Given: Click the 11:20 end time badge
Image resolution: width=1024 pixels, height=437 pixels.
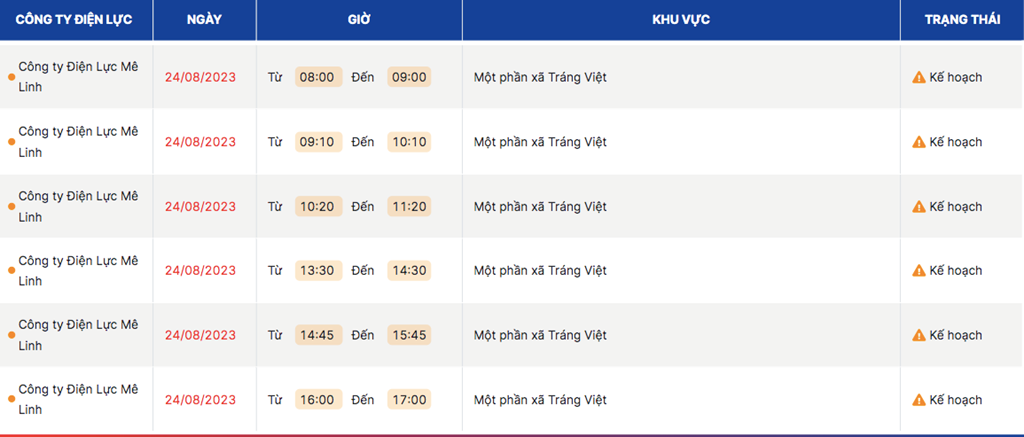Looking at the screenshot, I should coord(409,206).
